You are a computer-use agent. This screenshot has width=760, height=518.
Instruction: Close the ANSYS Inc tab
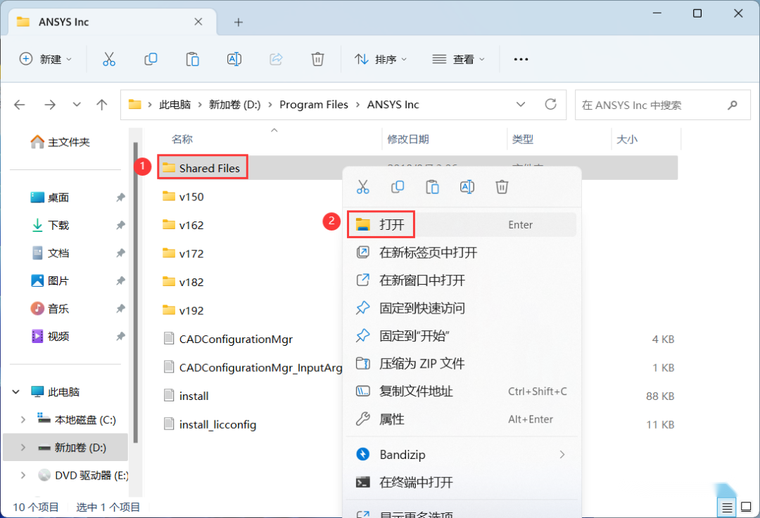tap(198, 22)
